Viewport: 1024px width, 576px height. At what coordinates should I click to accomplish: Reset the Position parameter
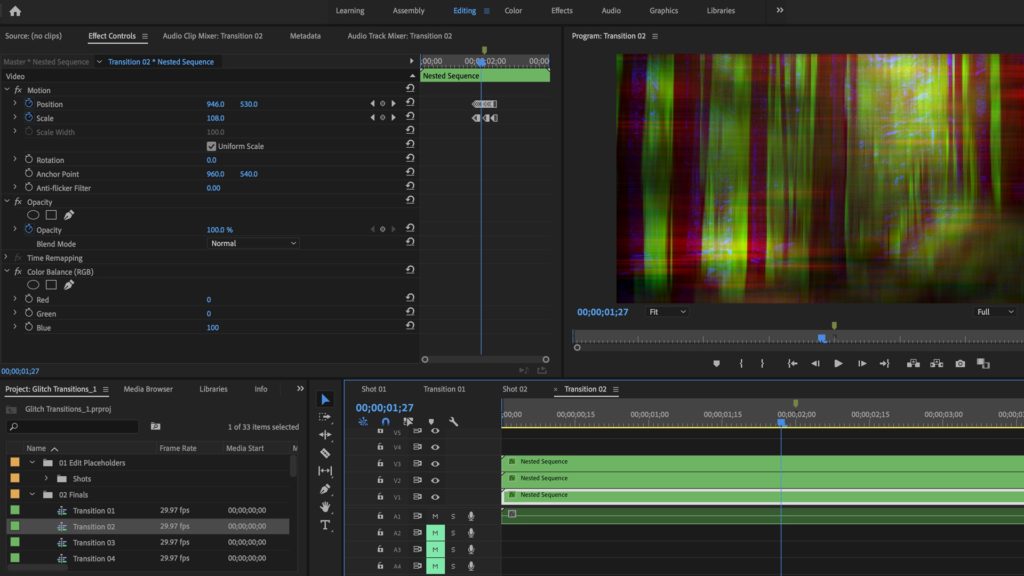[x=410, y=104]
